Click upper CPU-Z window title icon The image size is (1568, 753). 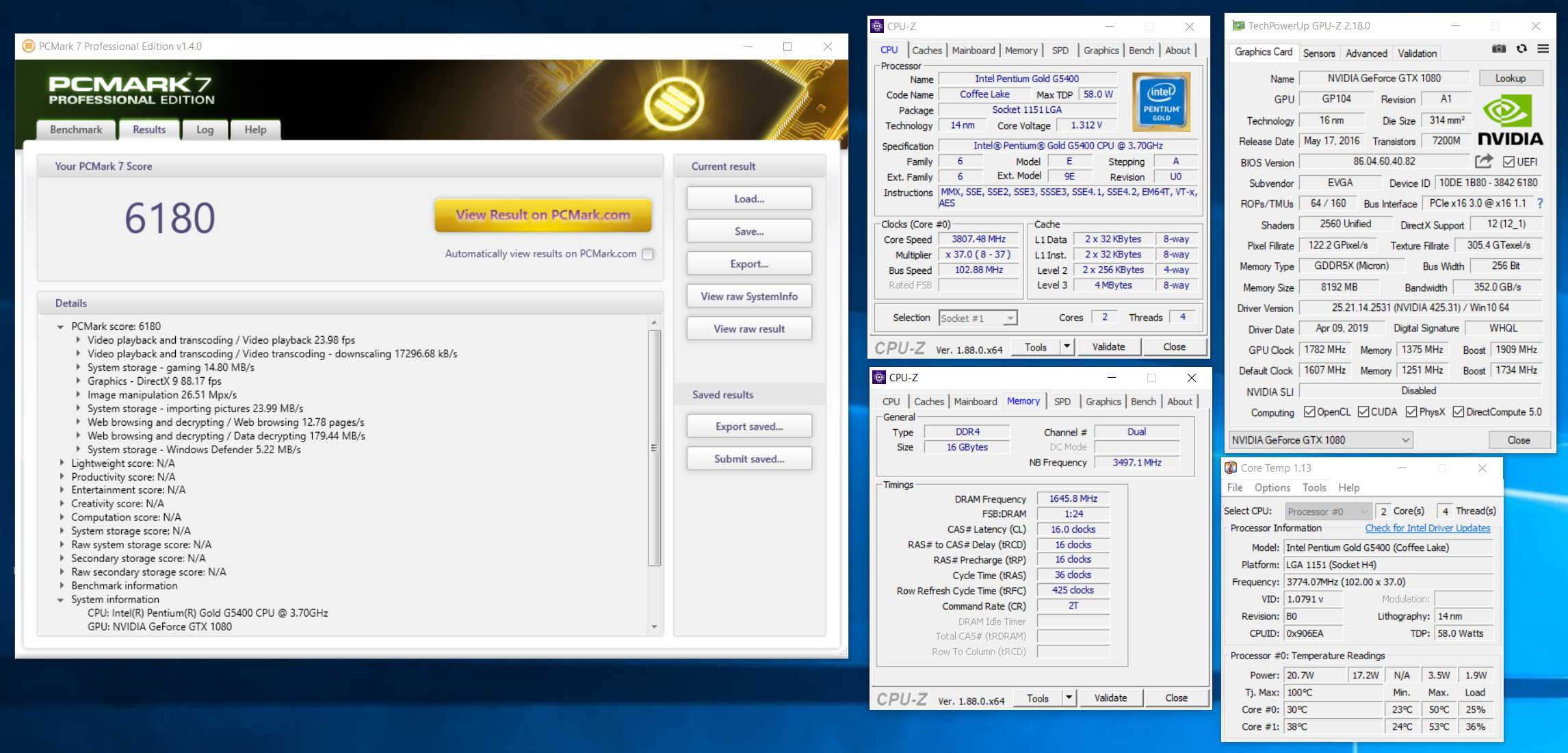tap(877, 26)
